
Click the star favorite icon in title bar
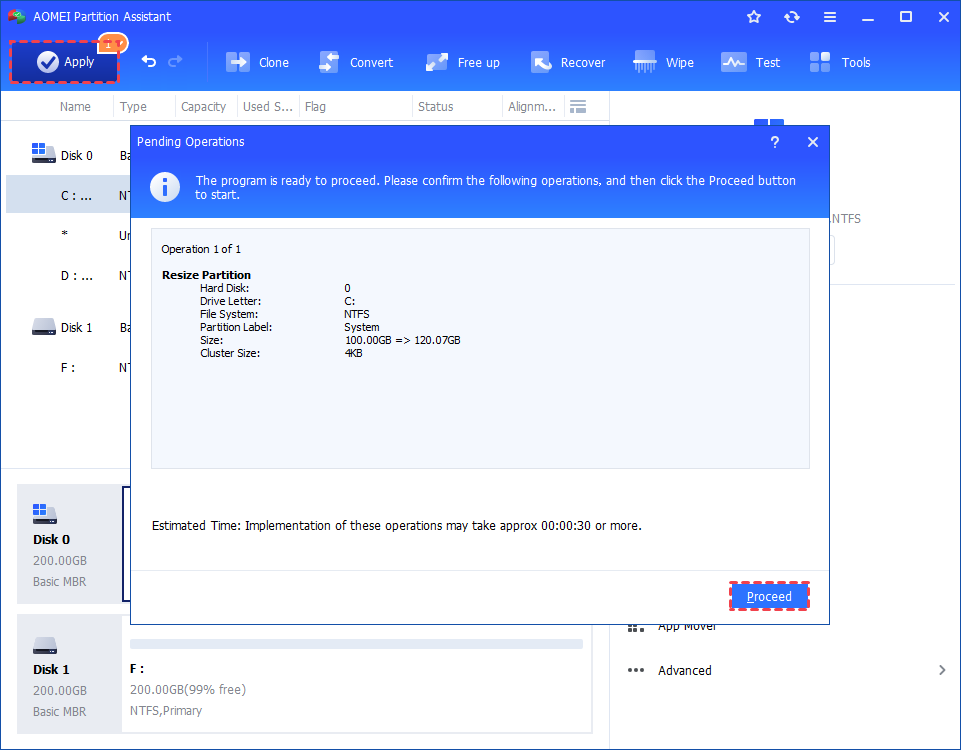point(754,17)
